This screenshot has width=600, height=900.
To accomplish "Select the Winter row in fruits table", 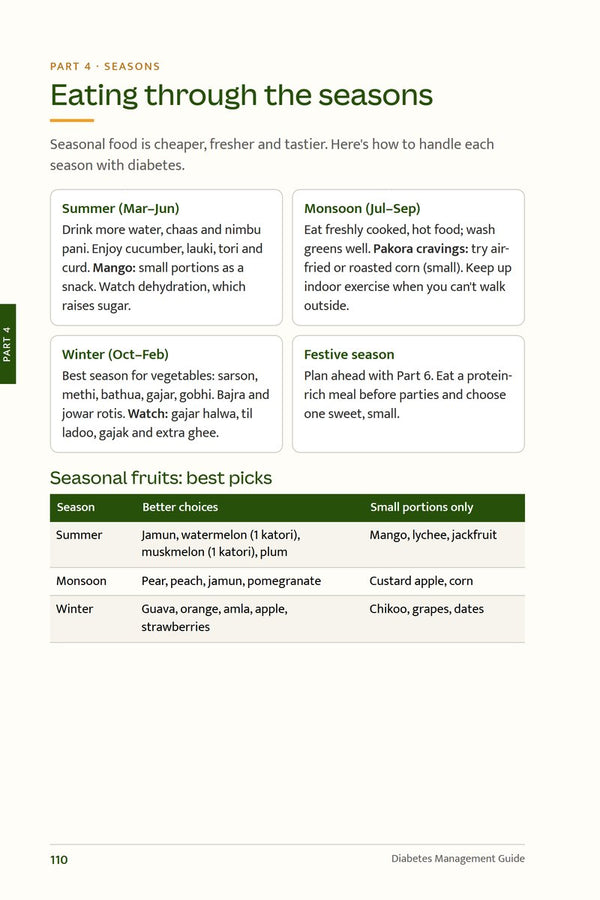I will pyautogui.click(x=287, y=619).
